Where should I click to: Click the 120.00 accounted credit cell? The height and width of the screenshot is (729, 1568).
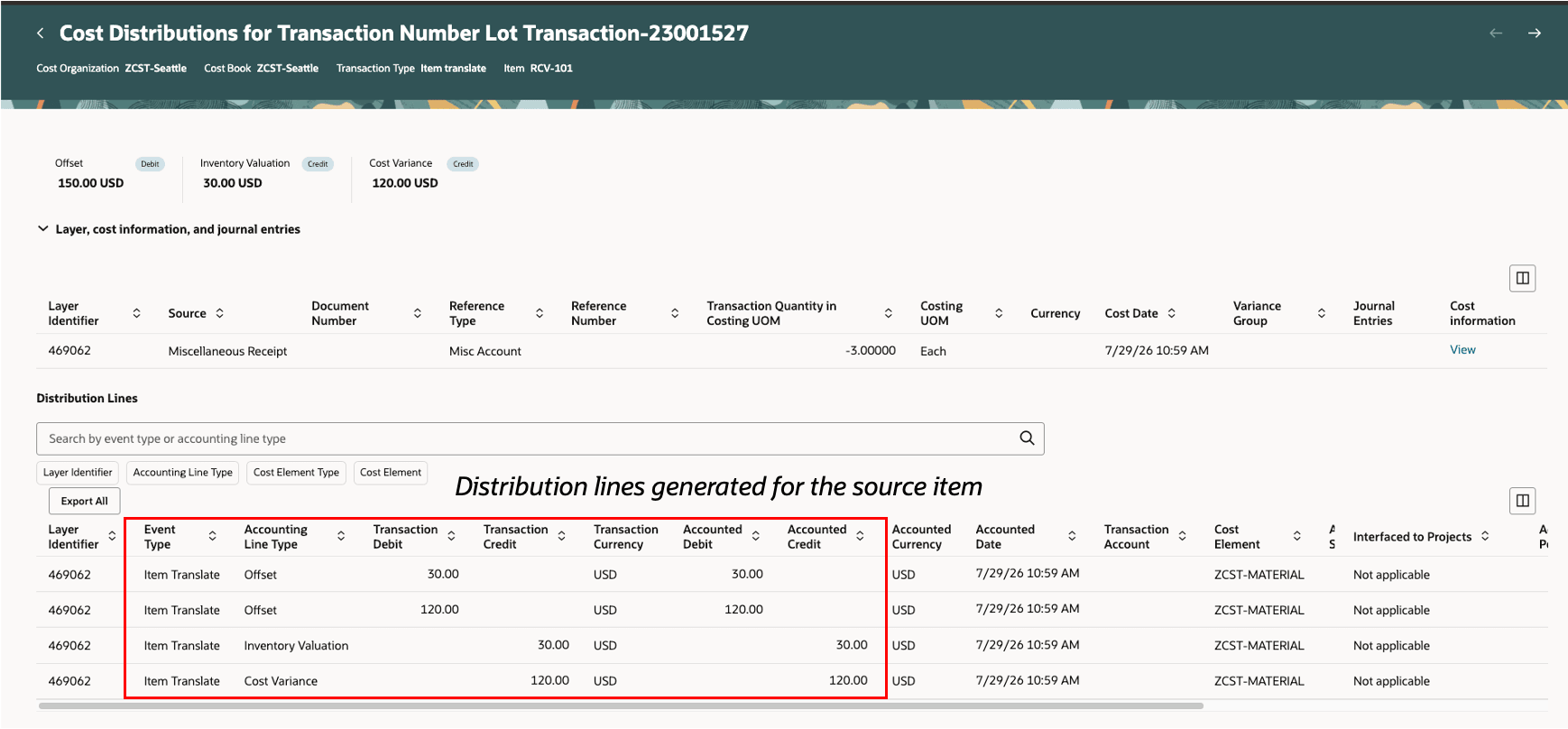click(x=848, y=680)
